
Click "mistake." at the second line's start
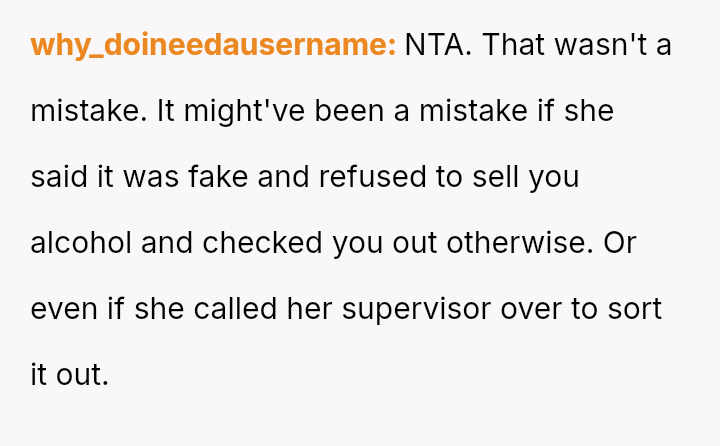88,111
